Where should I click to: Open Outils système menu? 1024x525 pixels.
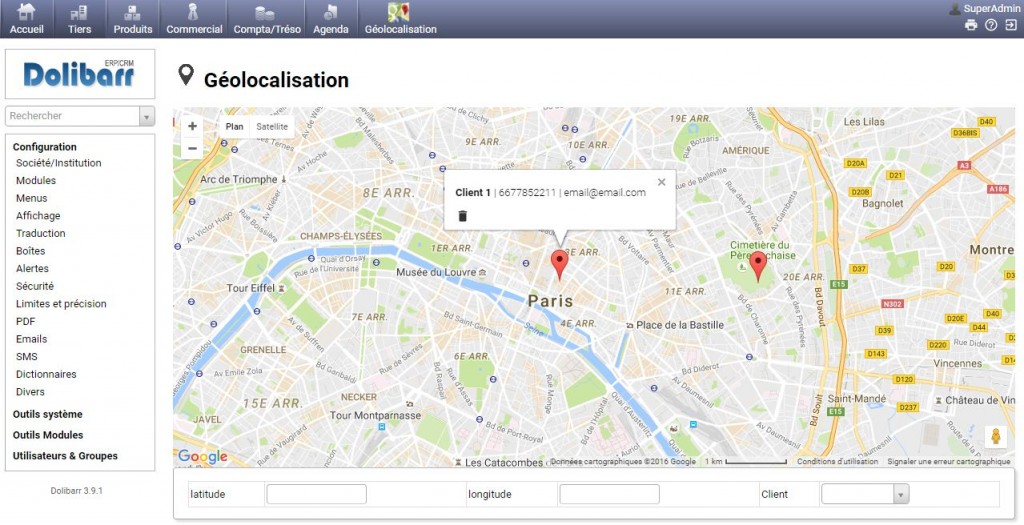[48, 415]
